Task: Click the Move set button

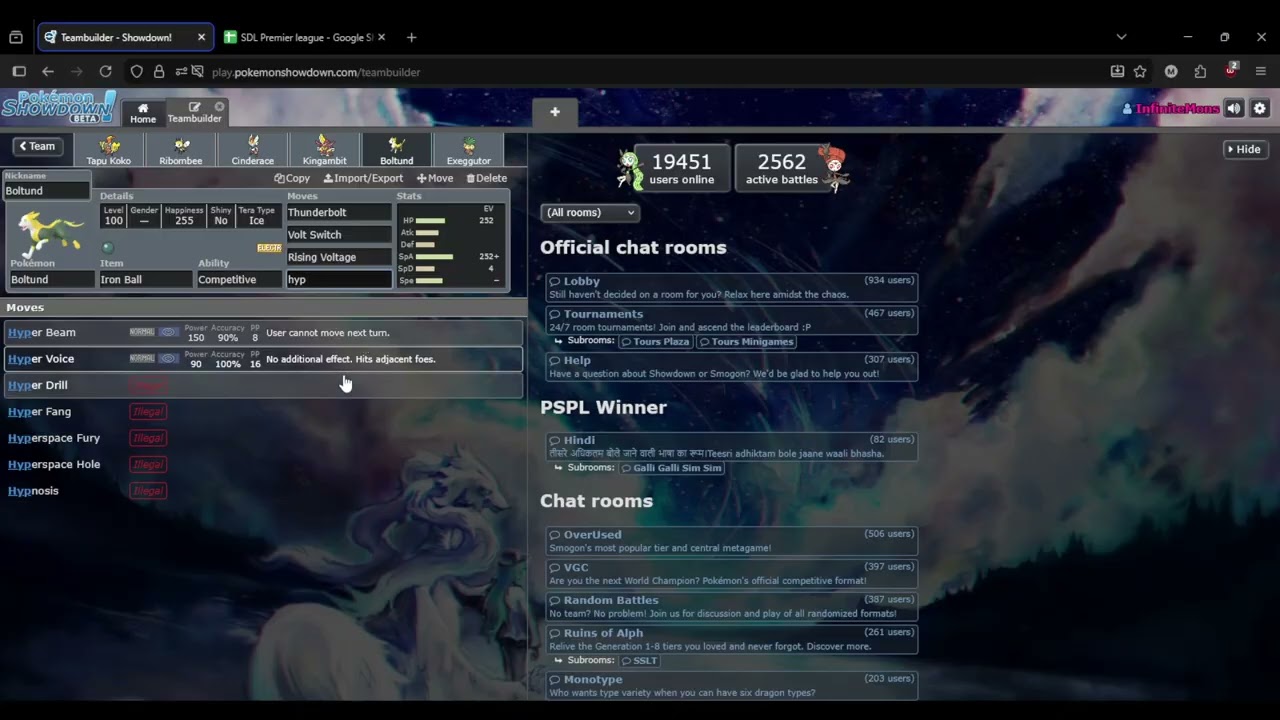Action: 435,178
